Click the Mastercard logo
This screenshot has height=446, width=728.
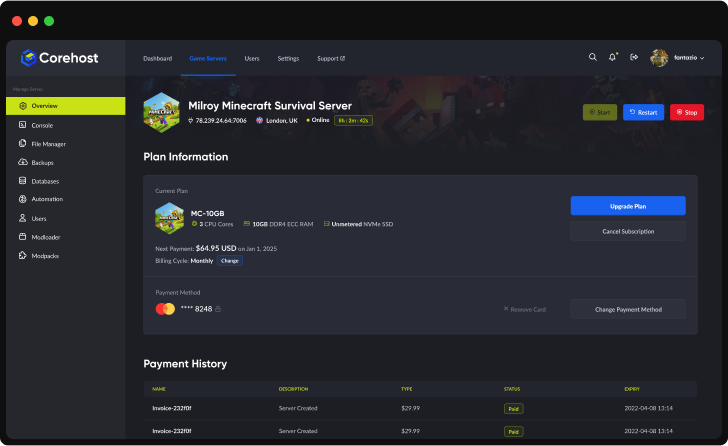[x=165, y=309]
